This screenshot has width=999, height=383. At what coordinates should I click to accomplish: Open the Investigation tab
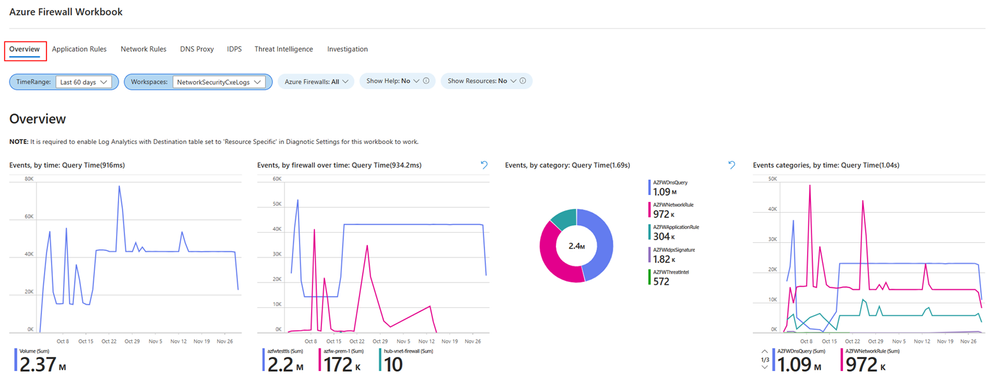(347, 49)
